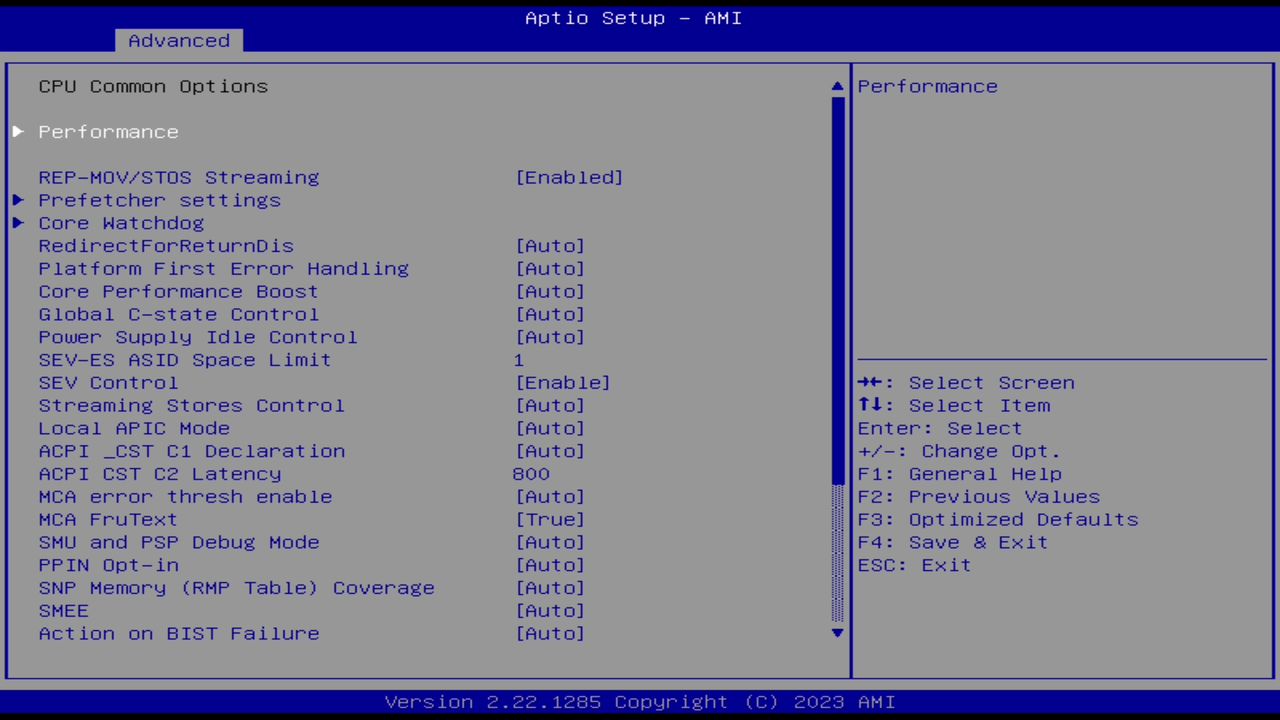Select Core Performance Boost label
This screenshot has height=720, width=1280.
pyautogui.click(x=179, y=292)
